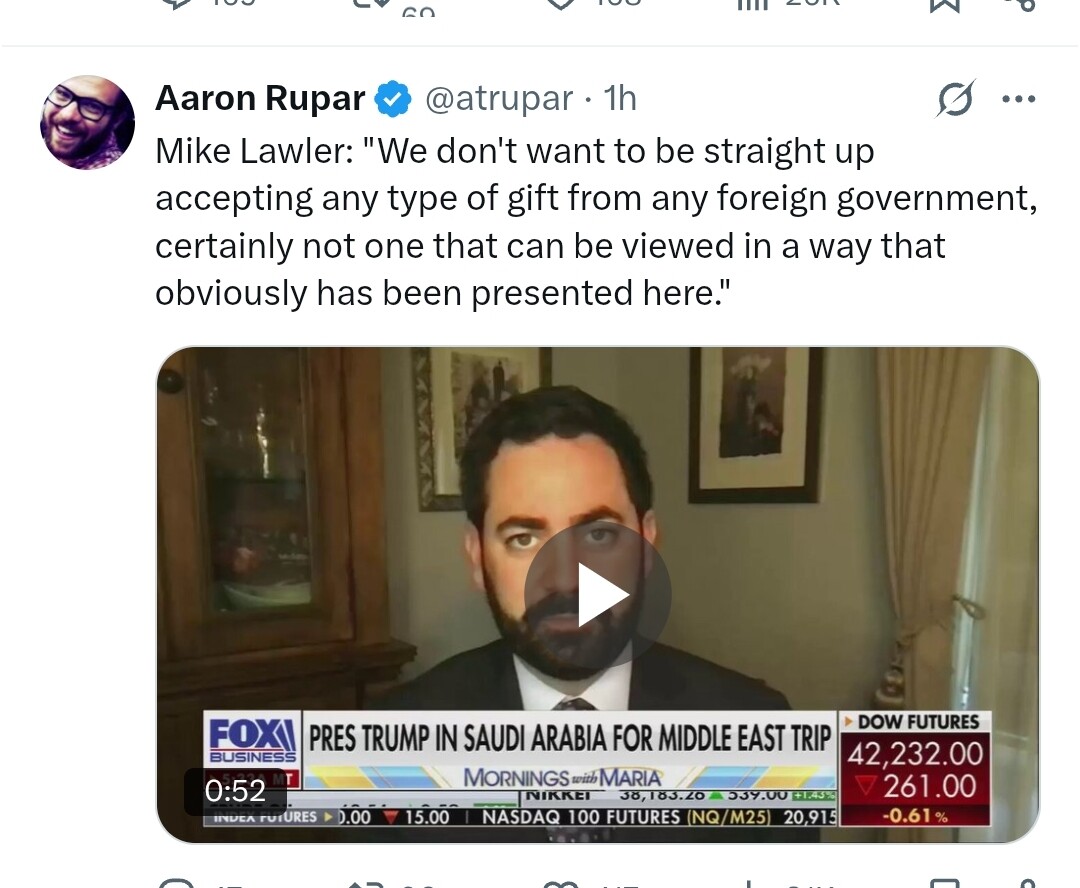Share the previous tweet above
Screen dimensions: 1080x888
[1025, 5]
